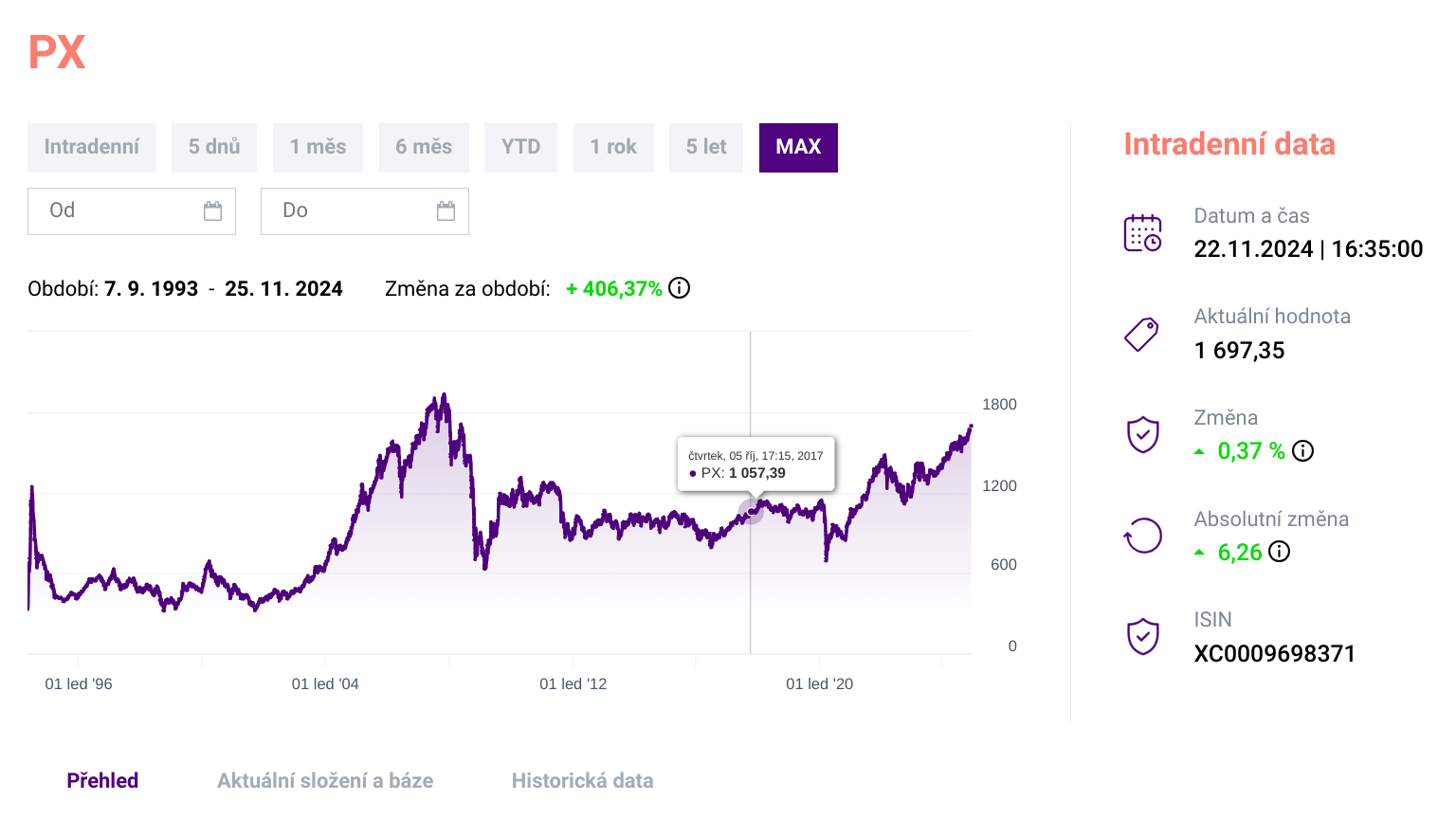Open the calendar picker in the Od field
The height and width of the screenshot is (819, 1456).
click(x=212, y=211)
